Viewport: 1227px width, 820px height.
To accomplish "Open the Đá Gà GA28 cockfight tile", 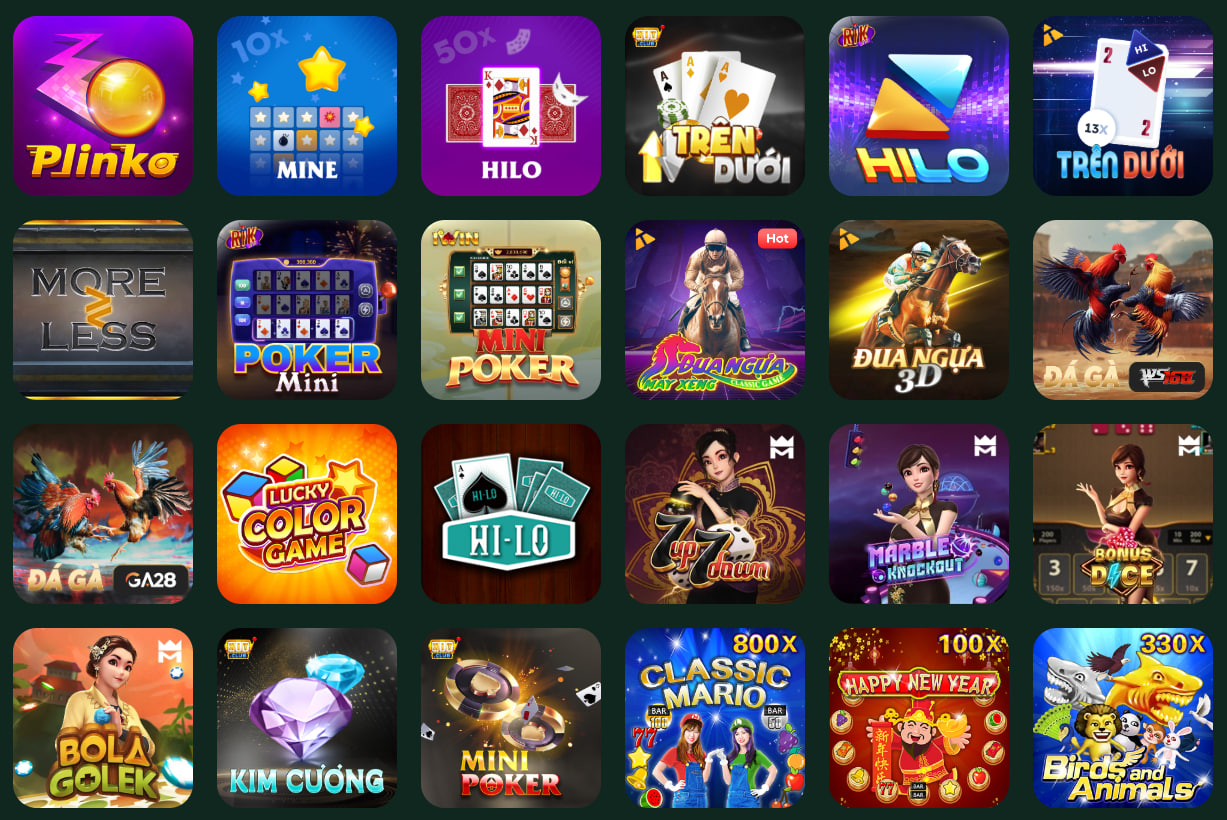I will click(x=103, y=514).
